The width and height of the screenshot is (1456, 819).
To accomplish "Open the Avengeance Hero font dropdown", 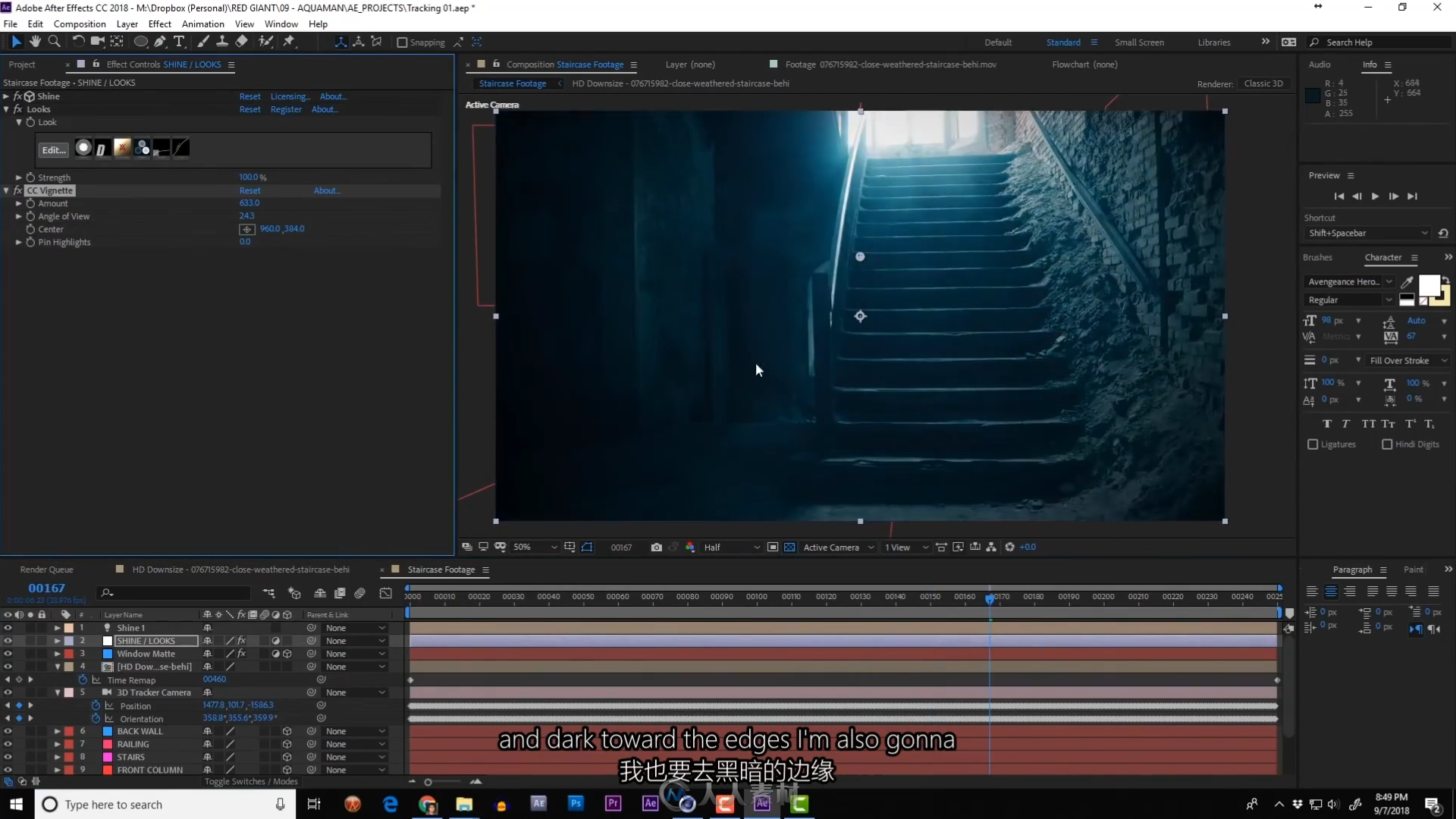I will 1350,281.
